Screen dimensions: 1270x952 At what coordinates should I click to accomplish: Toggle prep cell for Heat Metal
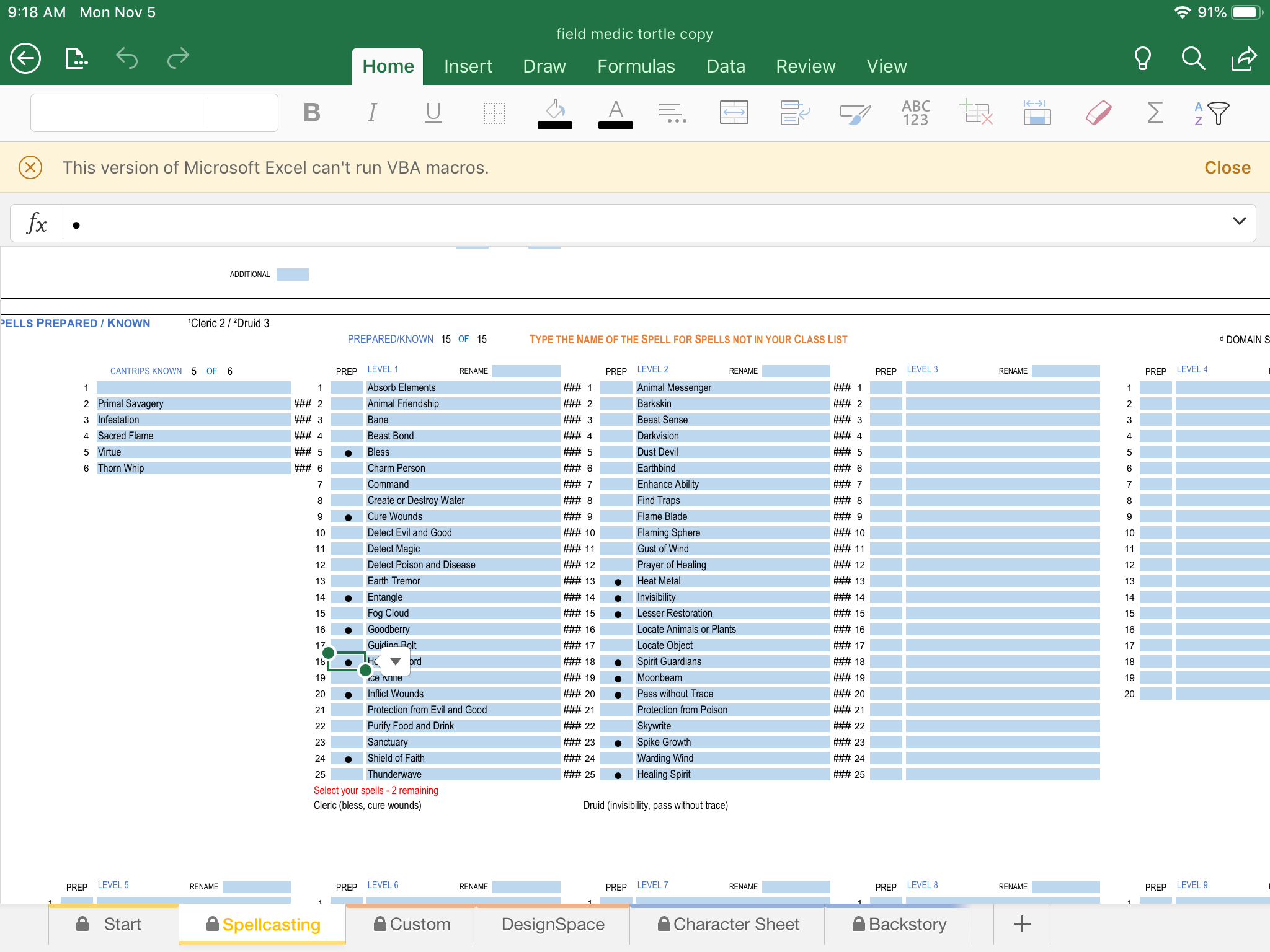[x=617, y=581]
